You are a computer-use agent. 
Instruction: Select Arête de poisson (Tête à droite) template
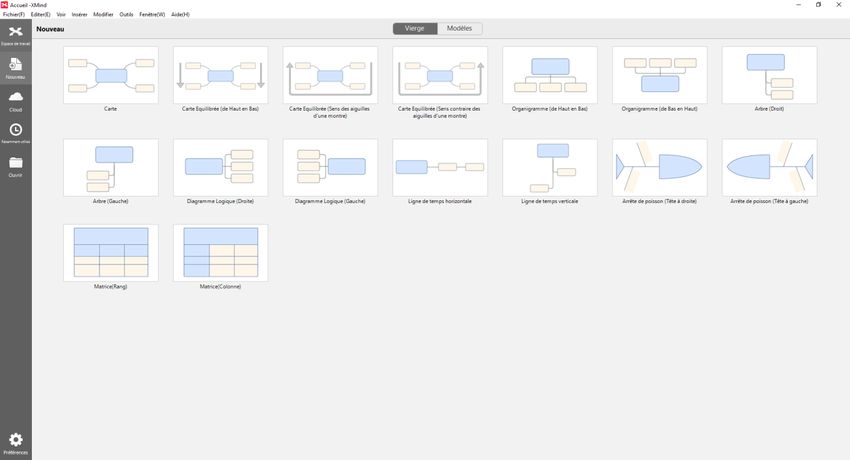(x=659, y=167)
